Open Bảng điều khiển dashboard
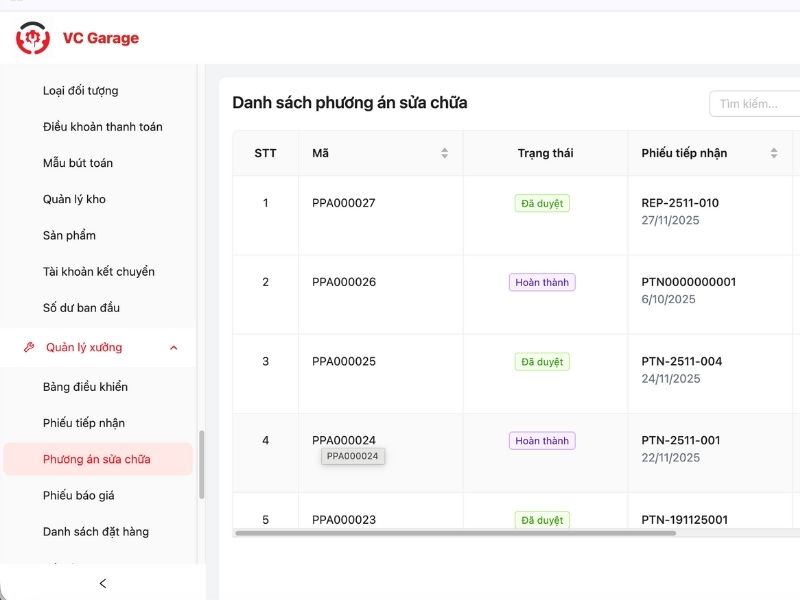The height and width of the screenshot is (600, 800). point(85,387)
